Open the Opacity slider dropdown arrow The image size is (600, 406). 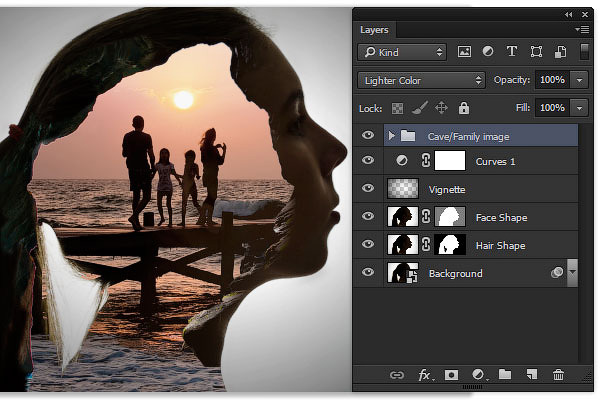[x=579, y=80]
